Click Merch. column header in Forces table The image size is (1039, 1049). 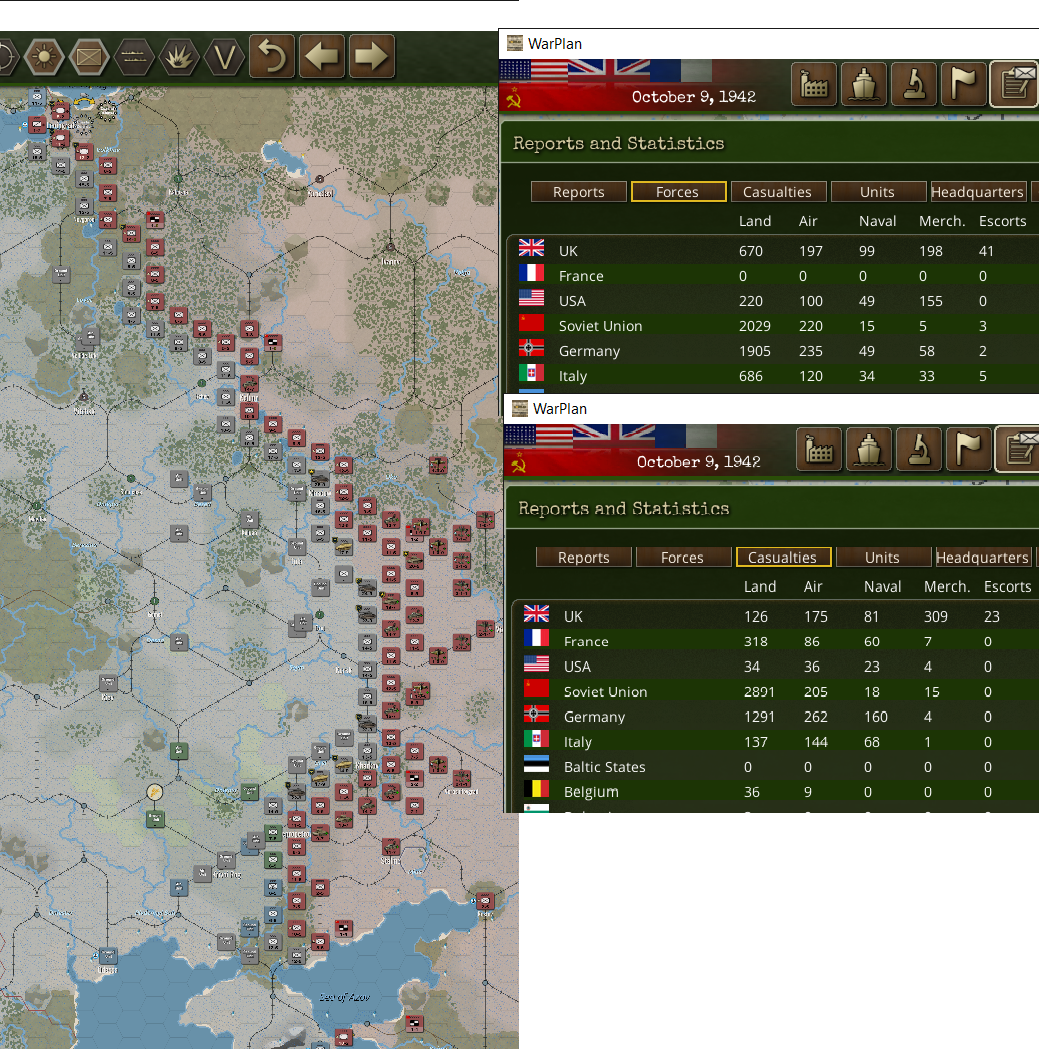(x=942, y=221)
